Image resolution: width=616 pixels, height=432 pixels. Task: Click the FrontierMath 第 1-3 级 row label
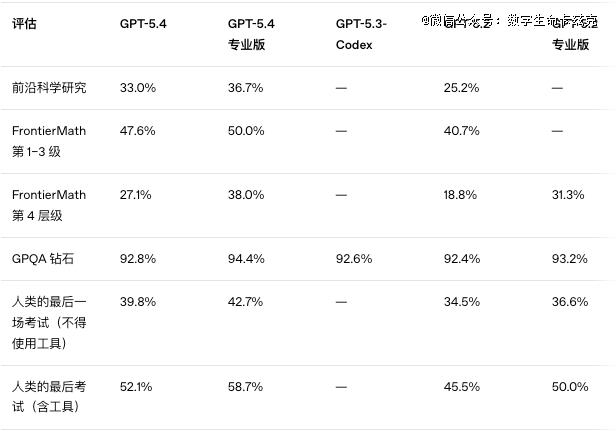[x=49, y=141]
